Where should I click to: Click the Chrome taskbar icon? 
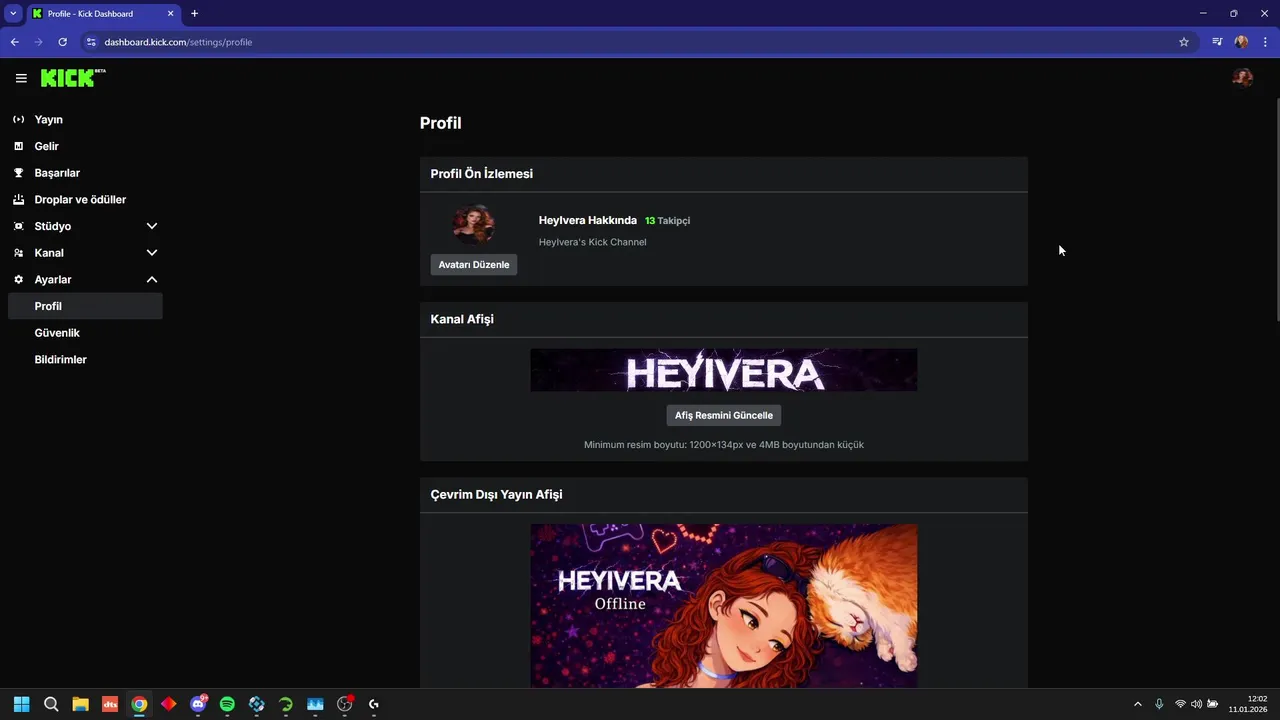(139, 704)
